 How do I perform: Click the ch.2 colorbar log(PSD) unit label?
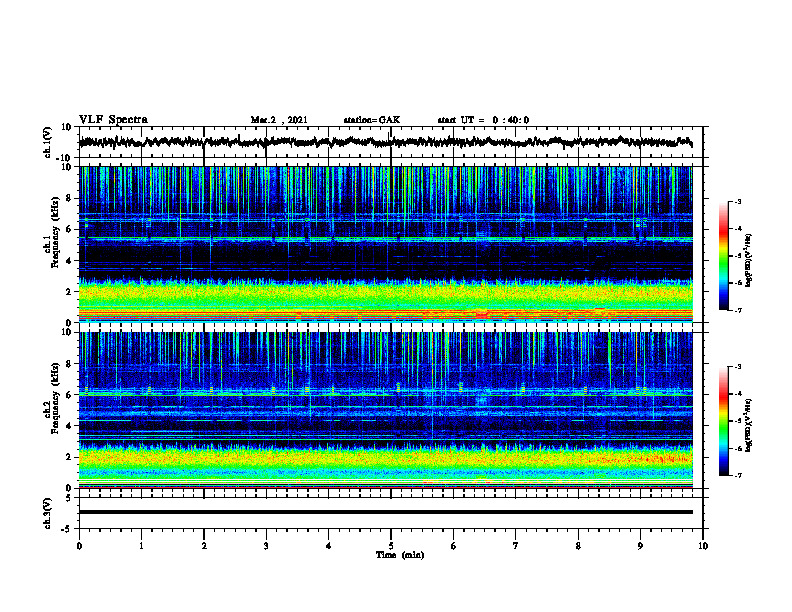(x=749, y=425)
